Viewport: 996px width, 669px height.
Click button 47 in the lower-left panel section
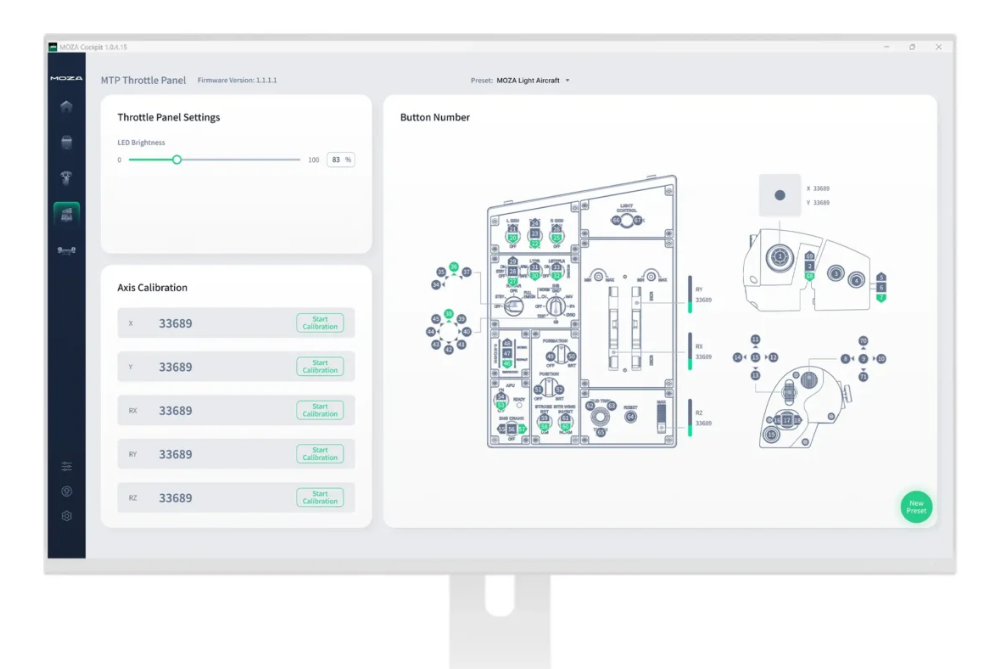coord(507,354)
